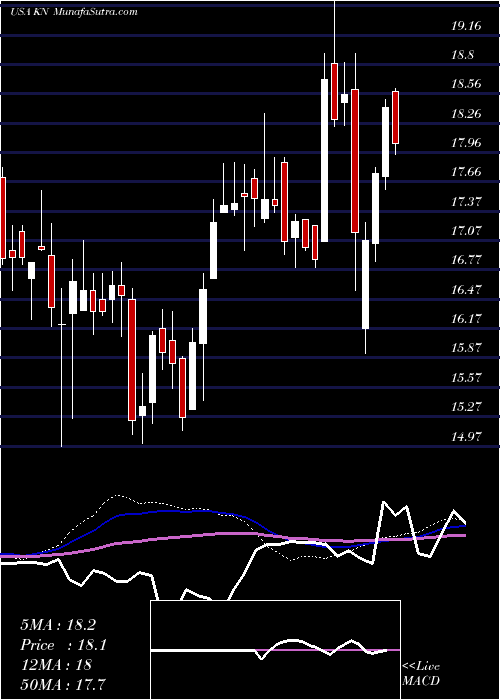The width and height of the screenshot is (500, 700).
Task: Click the 50MA : 17.7 reading
Action: pyautogui.click(x=63, y=684)
